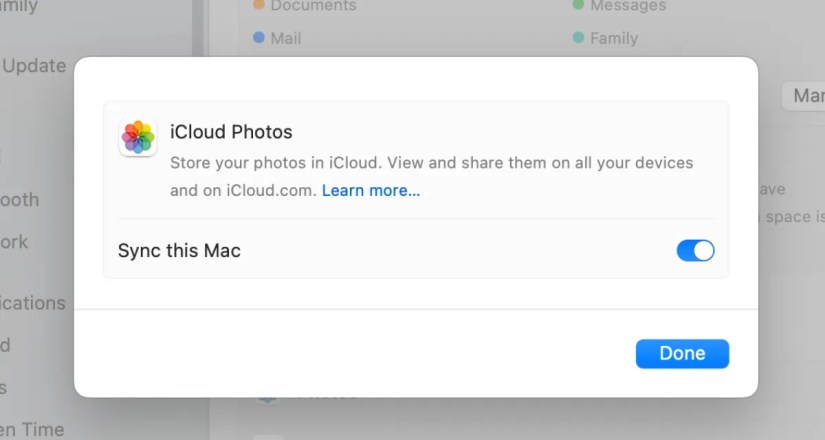Select Bluetooth in the sidebar

pos(20,199)
